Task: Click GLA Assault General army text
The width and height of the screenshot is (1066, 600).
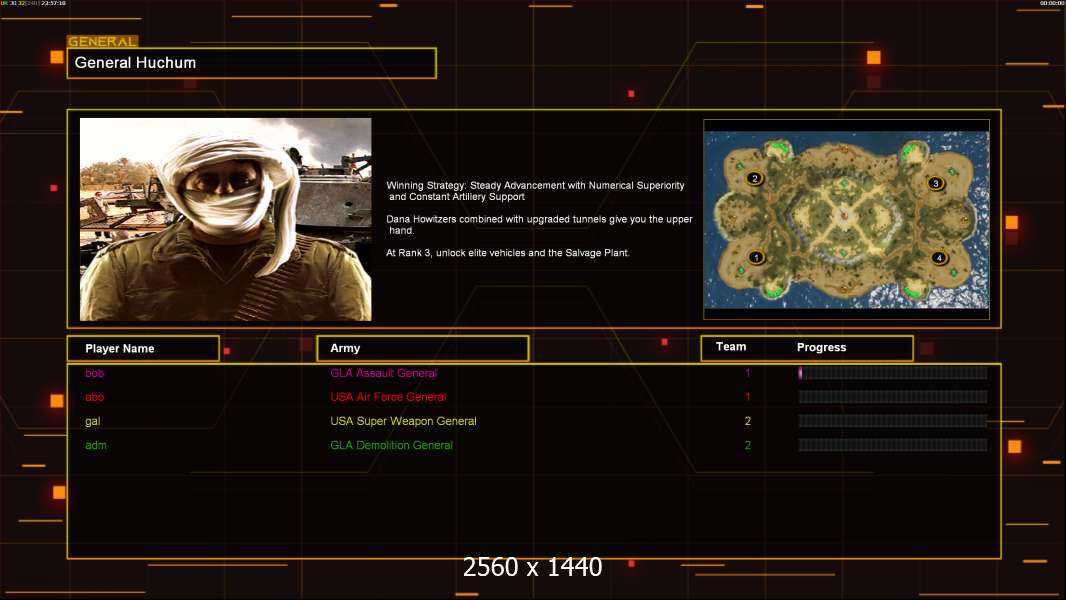Action: pyautogui.click(x=383, y=373)
